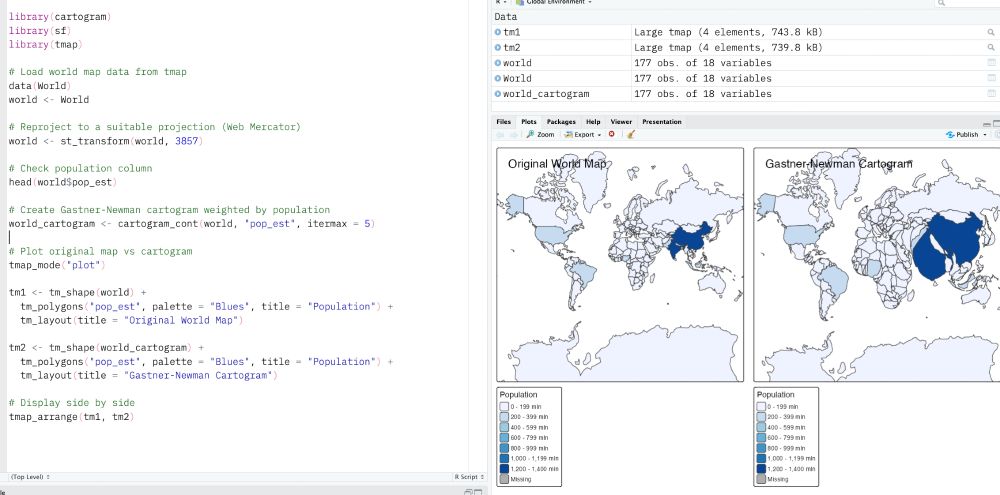Viewport: 1000px width, 495px height.
Task: Expand lowercase world data frame entry
Action: pyautogui.click(x=497, y=63)
